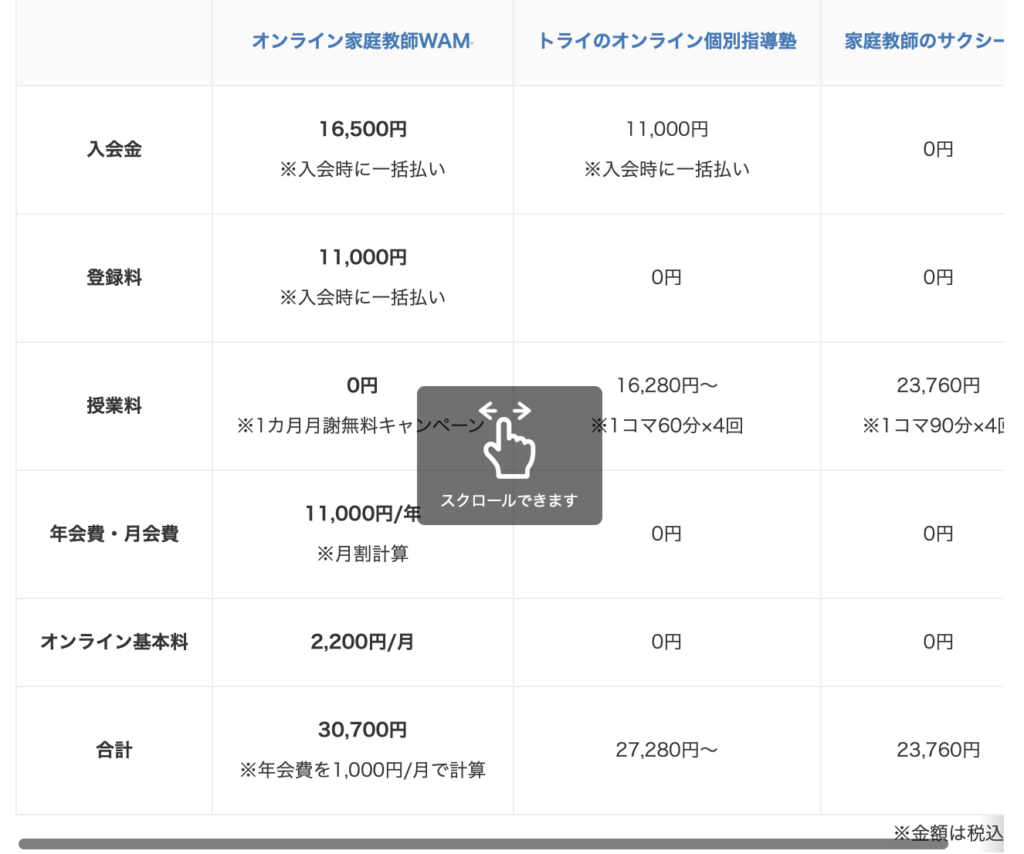Click ※入会時に一括払い in the トライ 入会金 cell
This screenshot has height=854, width=1024.
[667, 170]
